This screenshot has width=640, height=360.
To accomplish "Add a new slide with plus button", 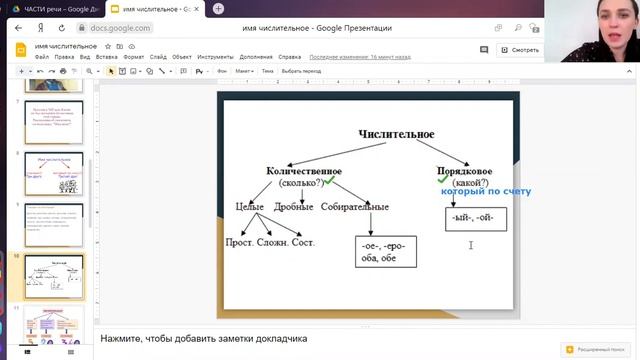I will click(x=21, y=71).
